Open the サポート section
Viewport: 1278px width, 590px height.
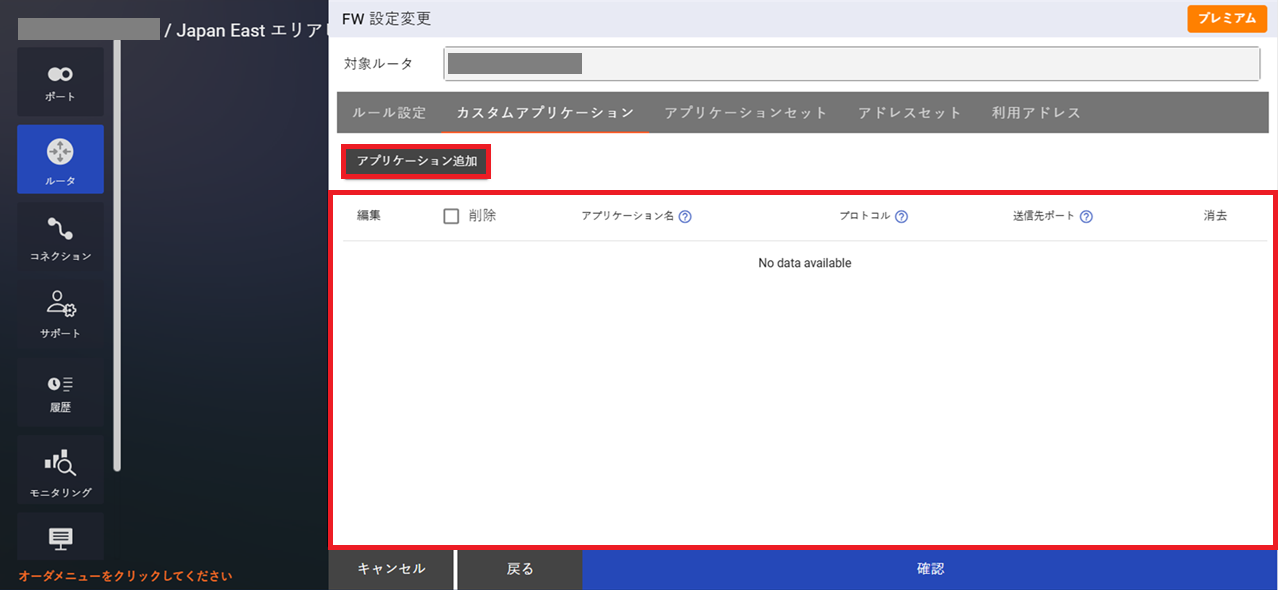(x=60, y=314)
